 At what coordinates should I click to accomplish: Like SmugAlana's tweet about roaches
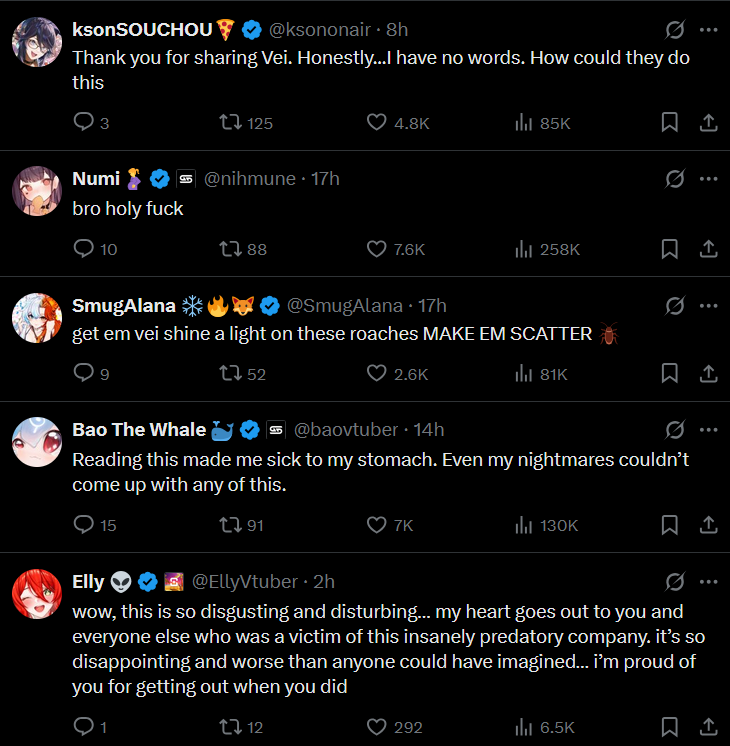(377, 373)
